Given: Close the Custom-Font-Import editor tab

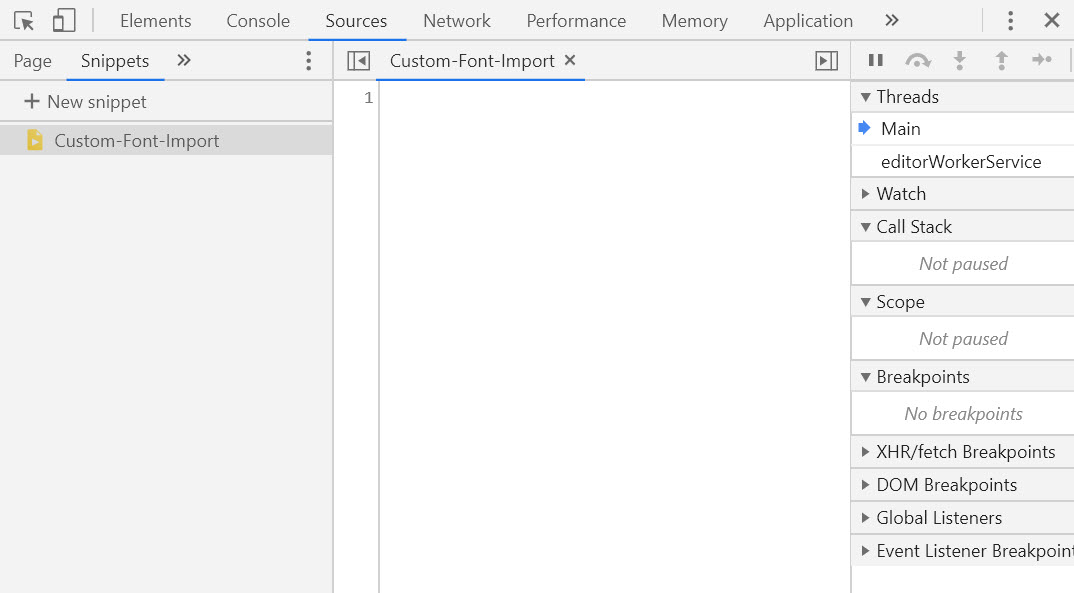Looking at the screenshot, I should [570, 60].
